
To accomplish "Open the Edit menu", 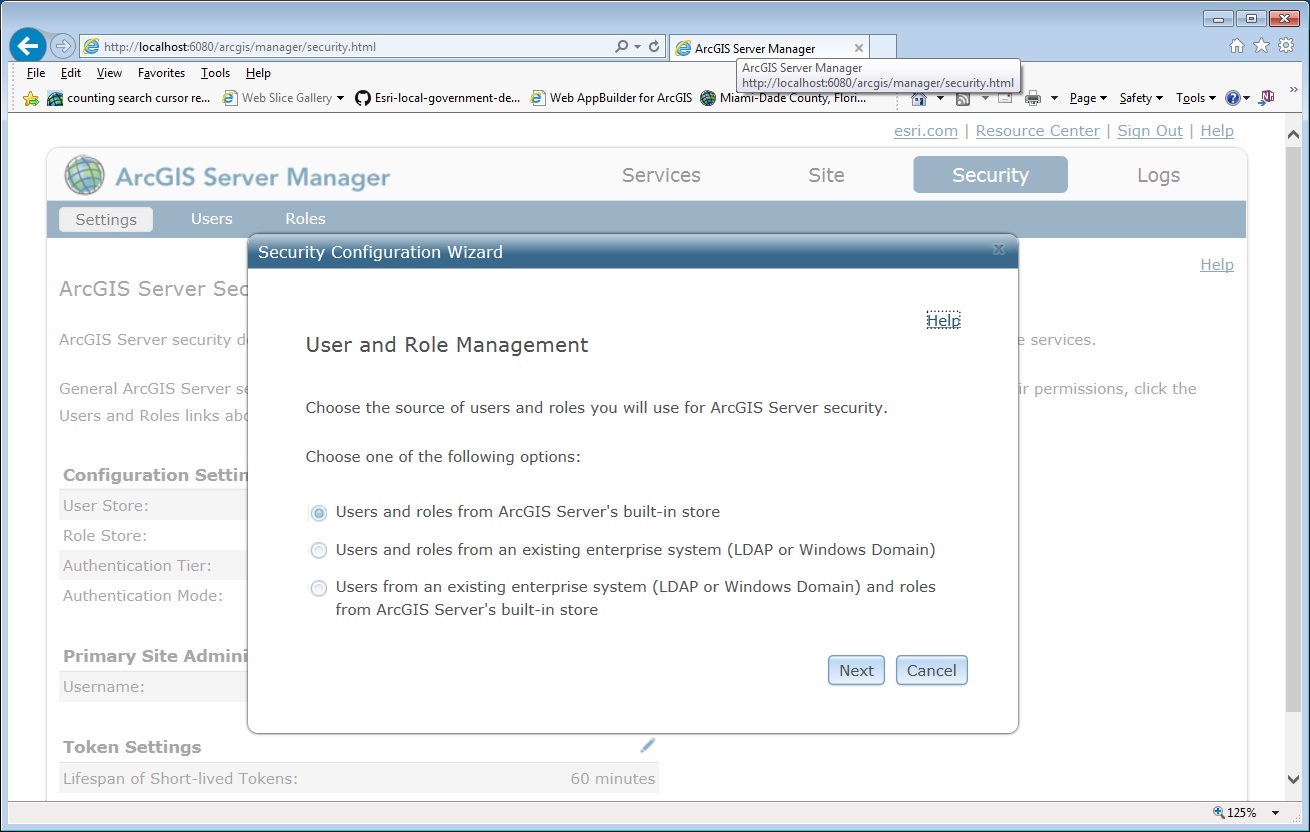I will pos(71,73).
